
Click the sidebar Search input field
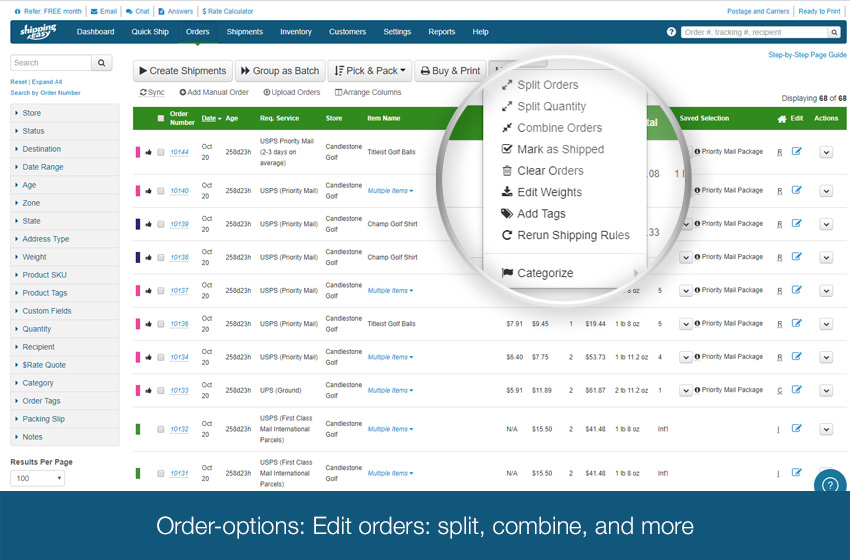click(x=51, y=63)
